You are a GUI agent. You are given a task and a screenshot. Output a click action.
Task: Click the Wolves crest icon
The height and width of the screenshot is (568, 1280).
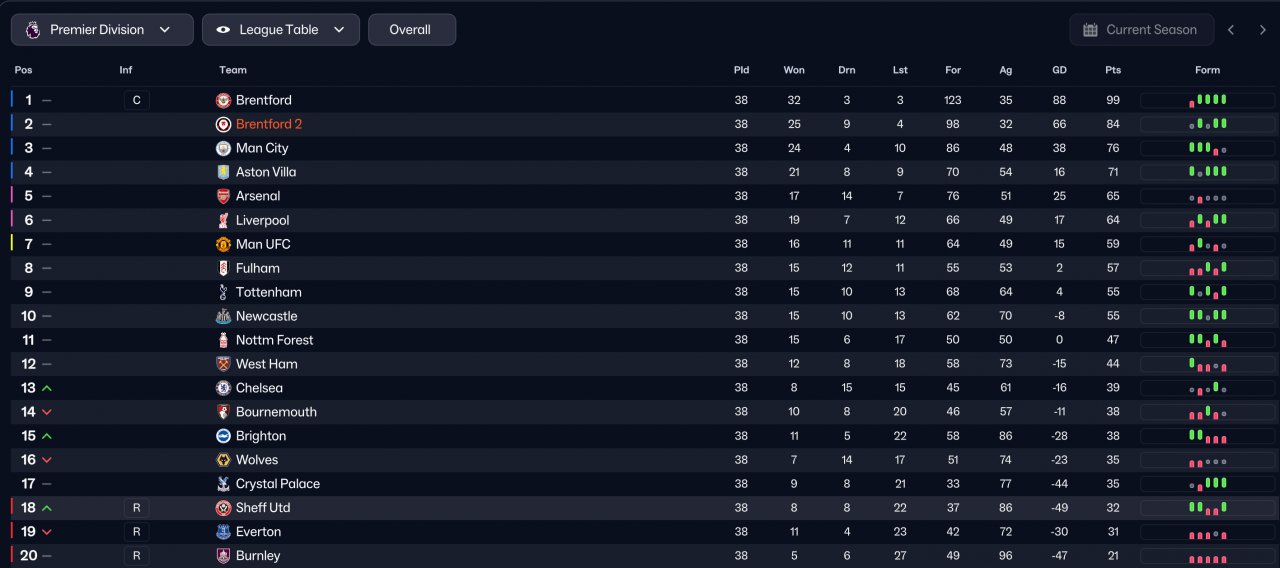(x=223, y=460)
